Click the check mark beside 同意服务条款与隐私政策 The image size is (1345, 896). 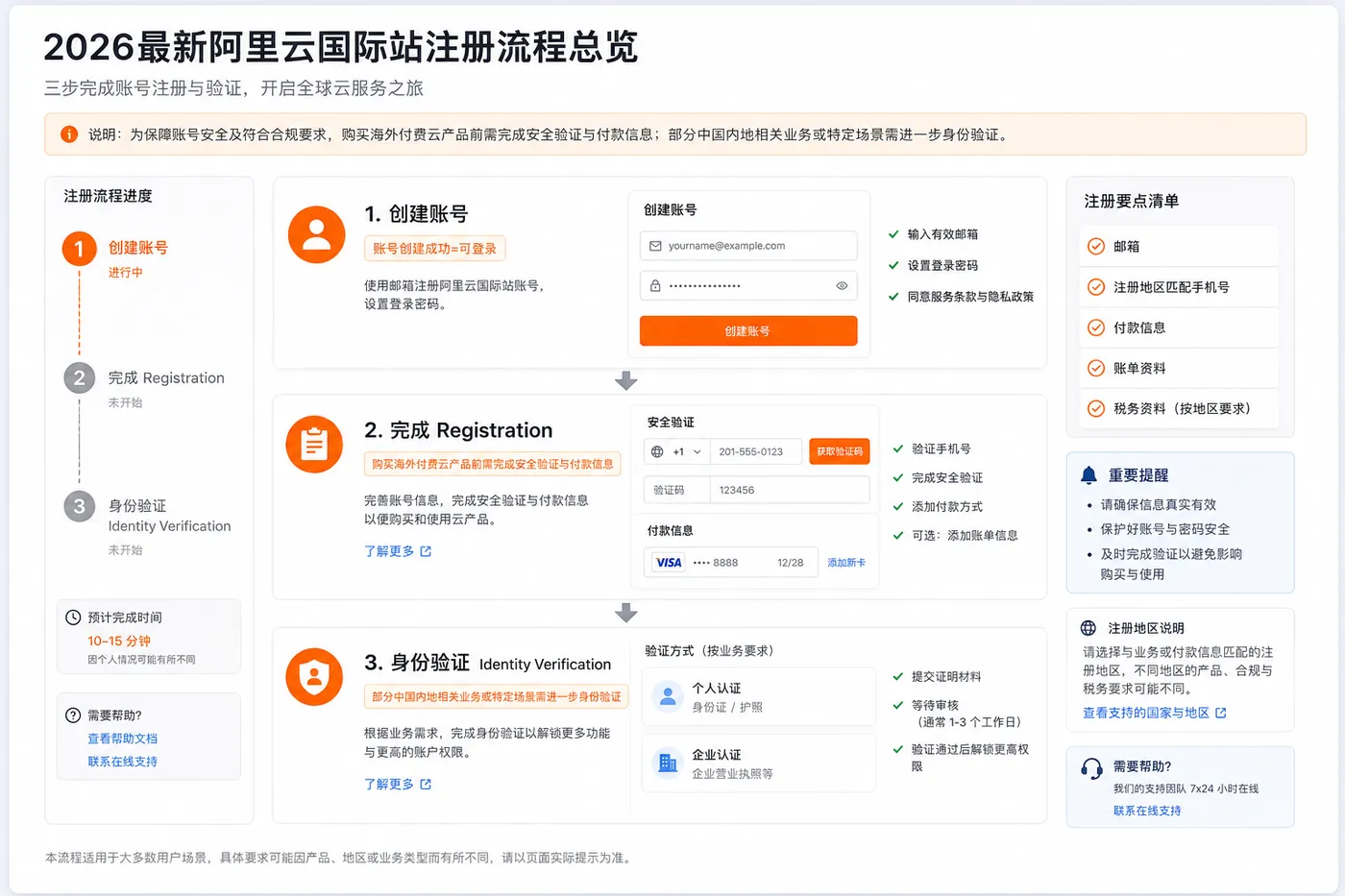tap(893, 297)
